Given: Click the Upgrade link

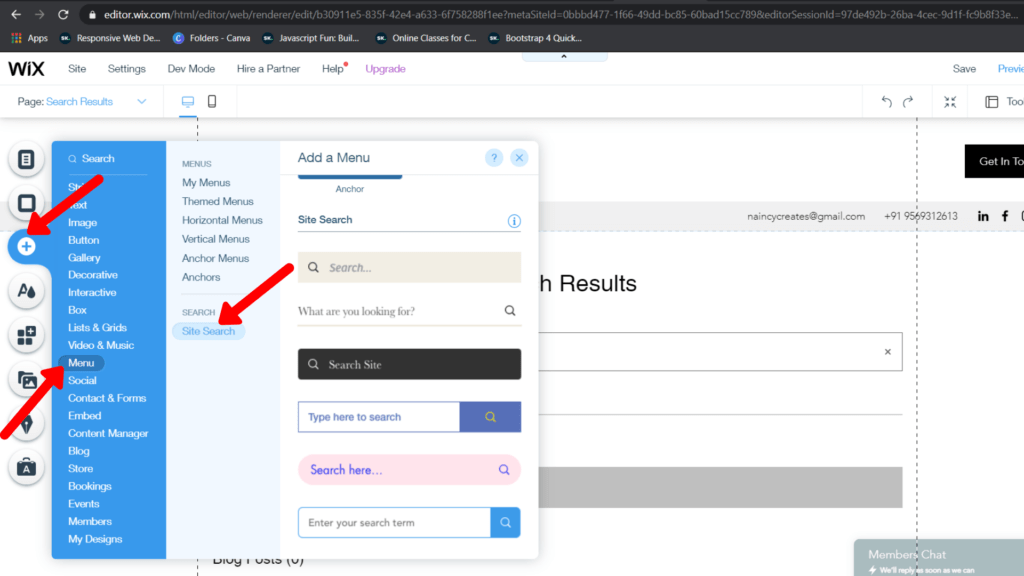Looking at the screenshot, I should [385, 68].
